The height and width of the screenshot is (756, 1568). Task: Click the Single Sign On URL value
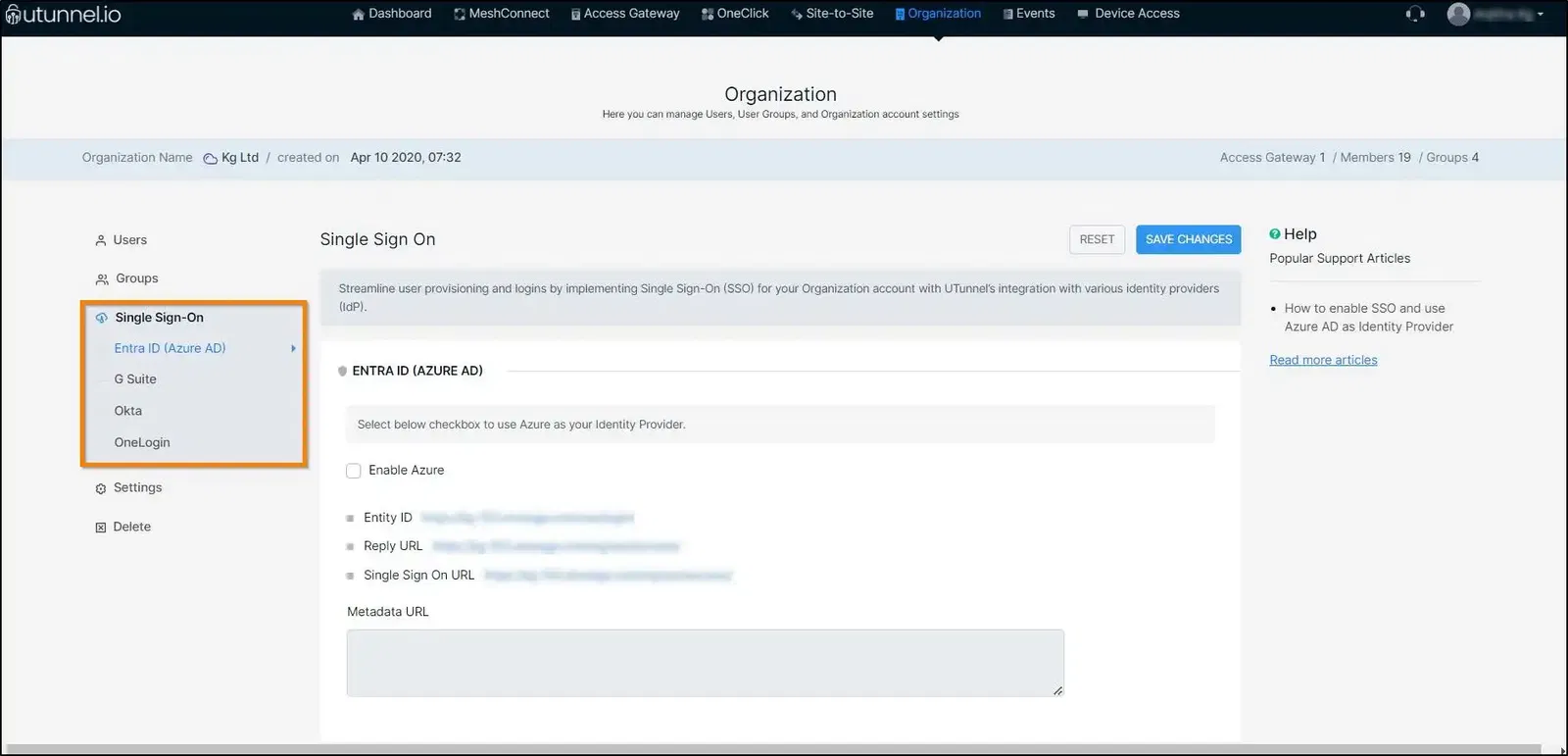(x=609, y=576)
